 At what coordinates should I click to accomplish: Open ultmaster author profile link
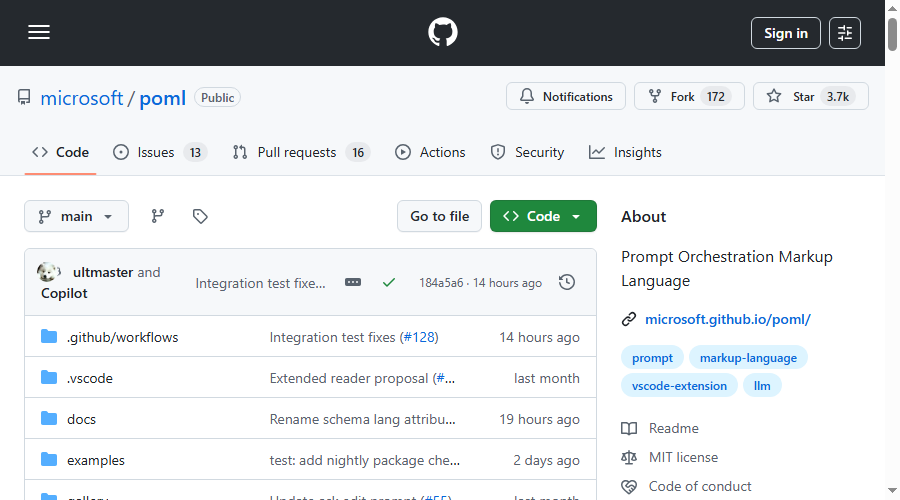[103, 272]
